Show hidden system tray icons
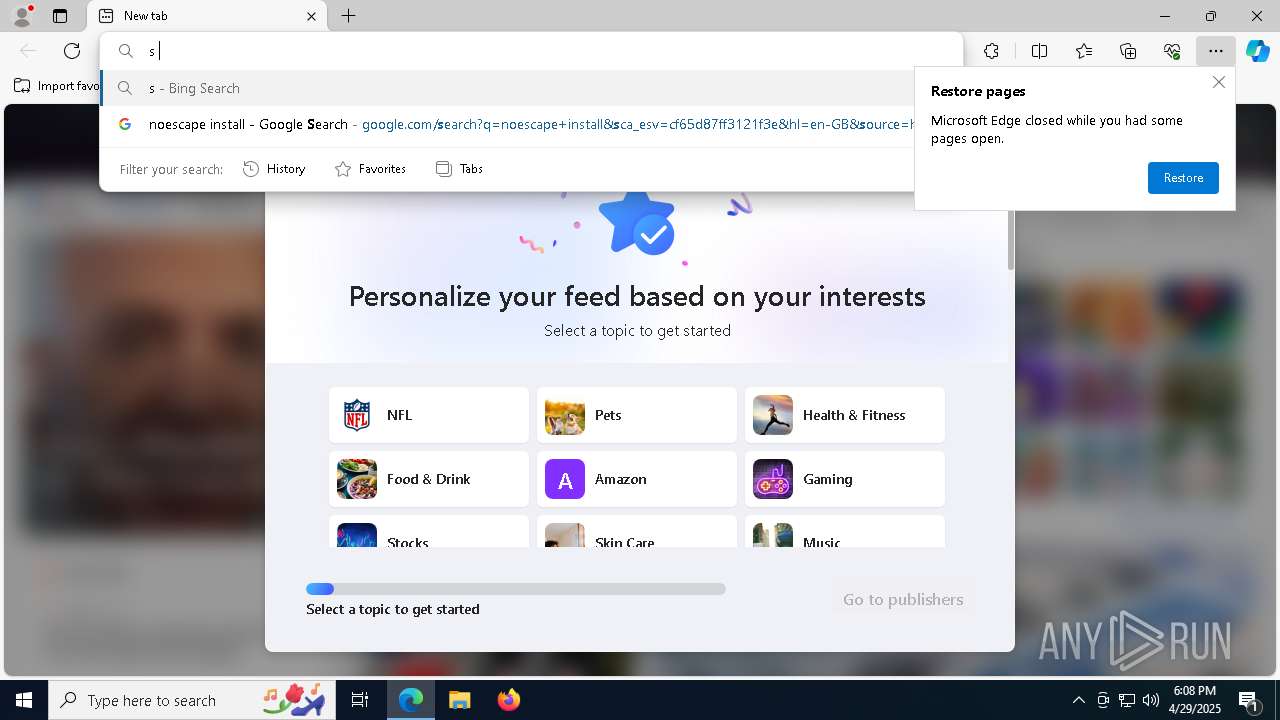This screenshot has height=720, width=1280. [x=1078, y=700]
